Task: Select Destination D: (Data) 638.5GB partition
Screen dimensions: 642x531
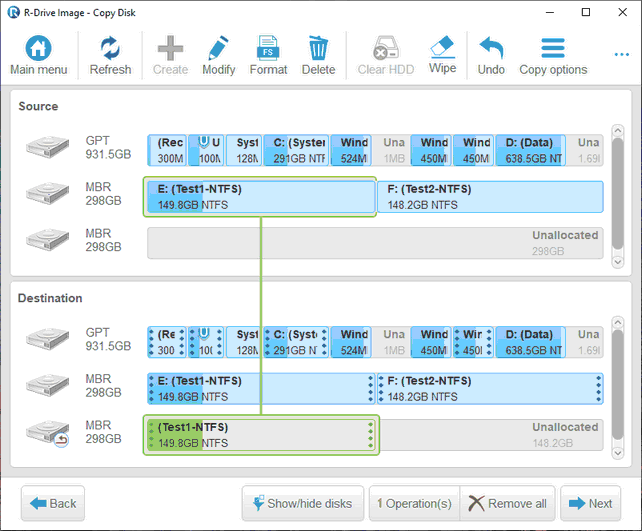Action: [x=531, y=342]
